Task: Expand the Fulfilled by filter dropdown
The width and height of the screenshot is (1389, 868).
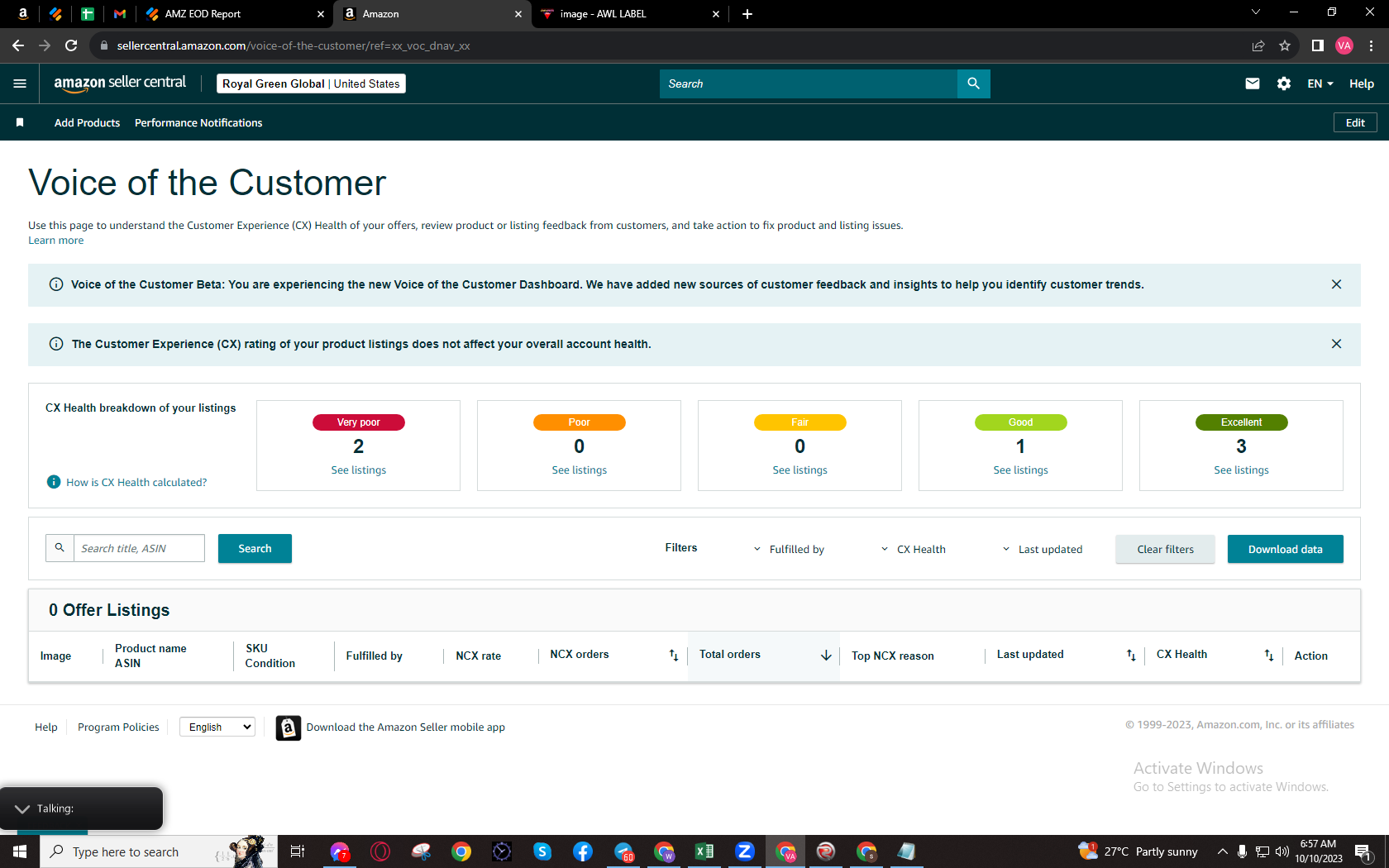Action: [789, 549]
